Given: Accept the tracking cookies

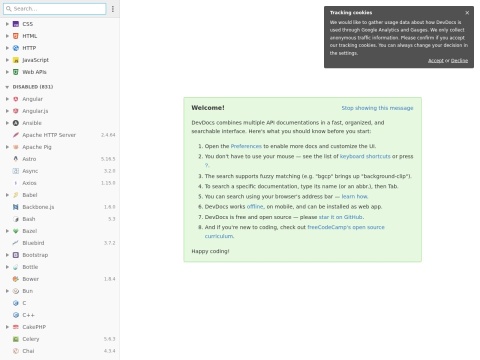Looking at the screenshot, I should pyautogui.click(x=436, y=61).
